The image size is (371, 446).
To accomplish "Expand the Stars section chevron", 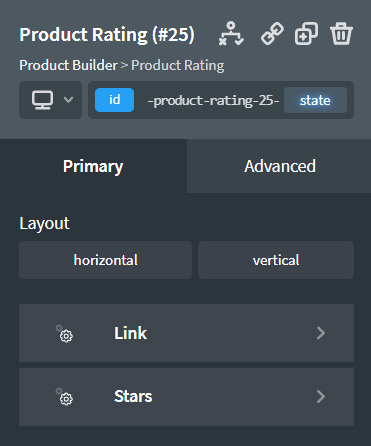I will pos(321,396).
